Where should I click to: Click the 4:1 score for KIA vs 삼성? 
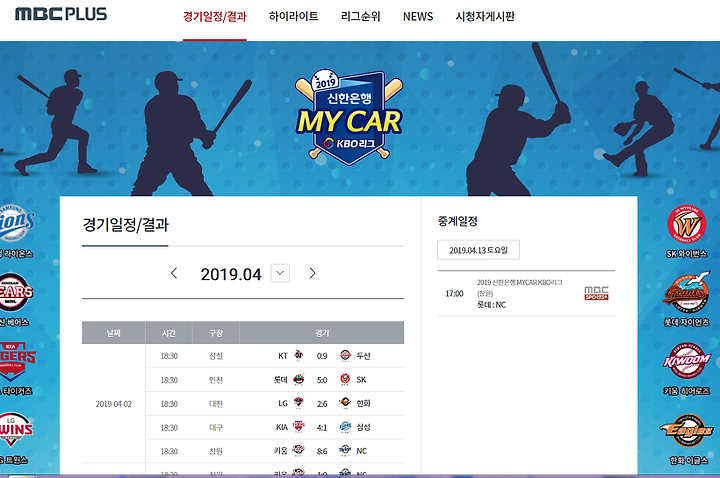tap(322, 427)
